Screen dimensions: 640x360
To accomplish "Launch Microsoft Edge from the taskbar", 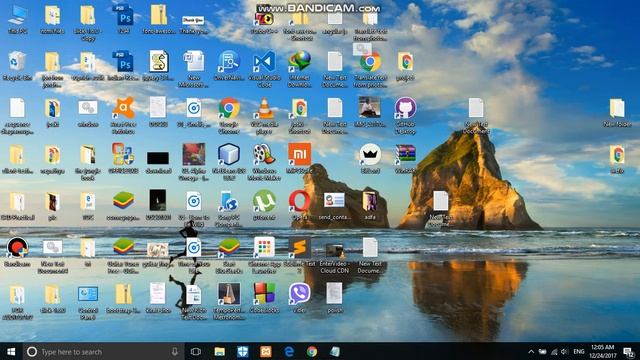I will (x=289, y=351).
